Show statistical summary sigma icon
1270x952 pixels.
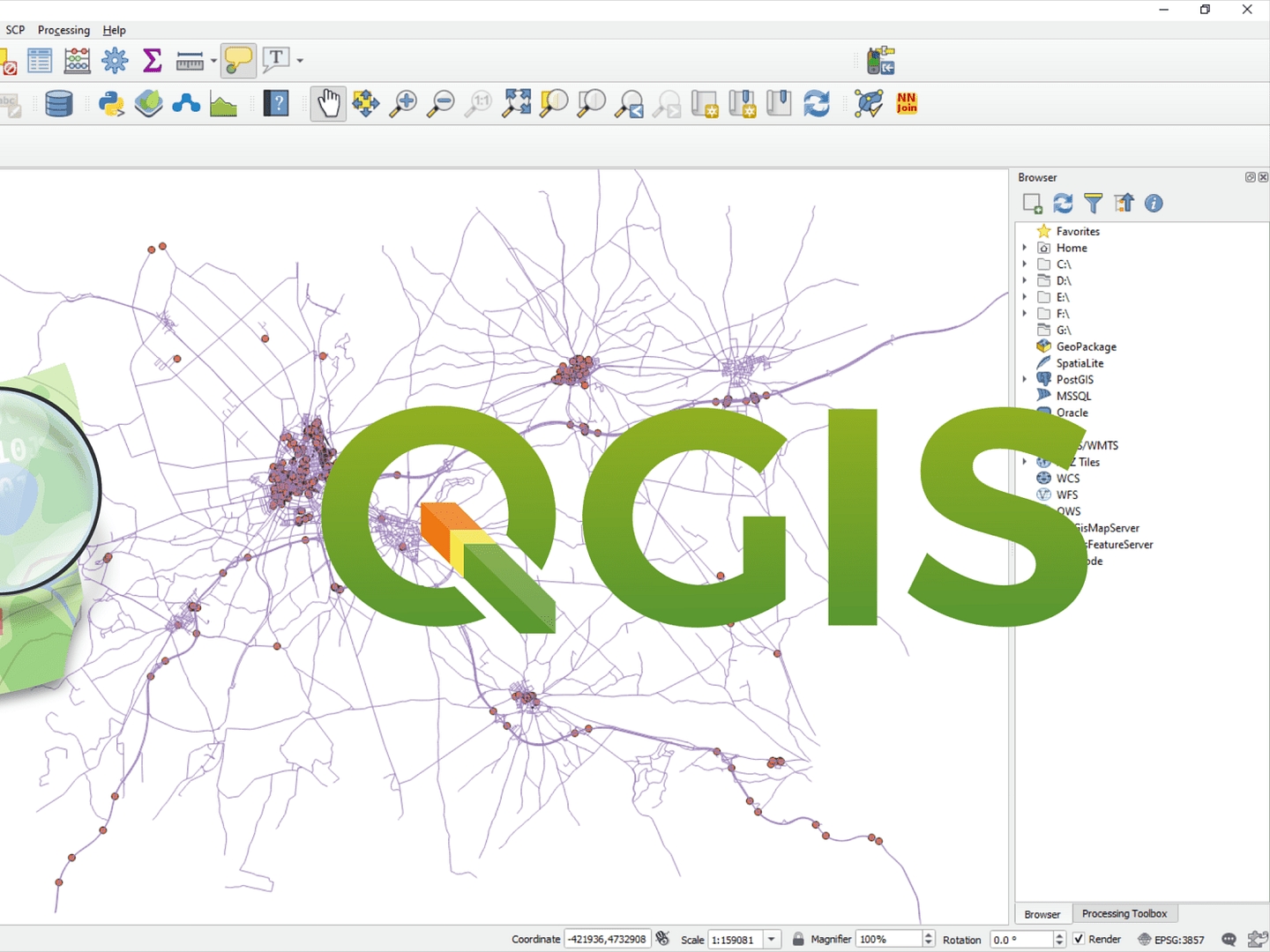pos(152,61)
